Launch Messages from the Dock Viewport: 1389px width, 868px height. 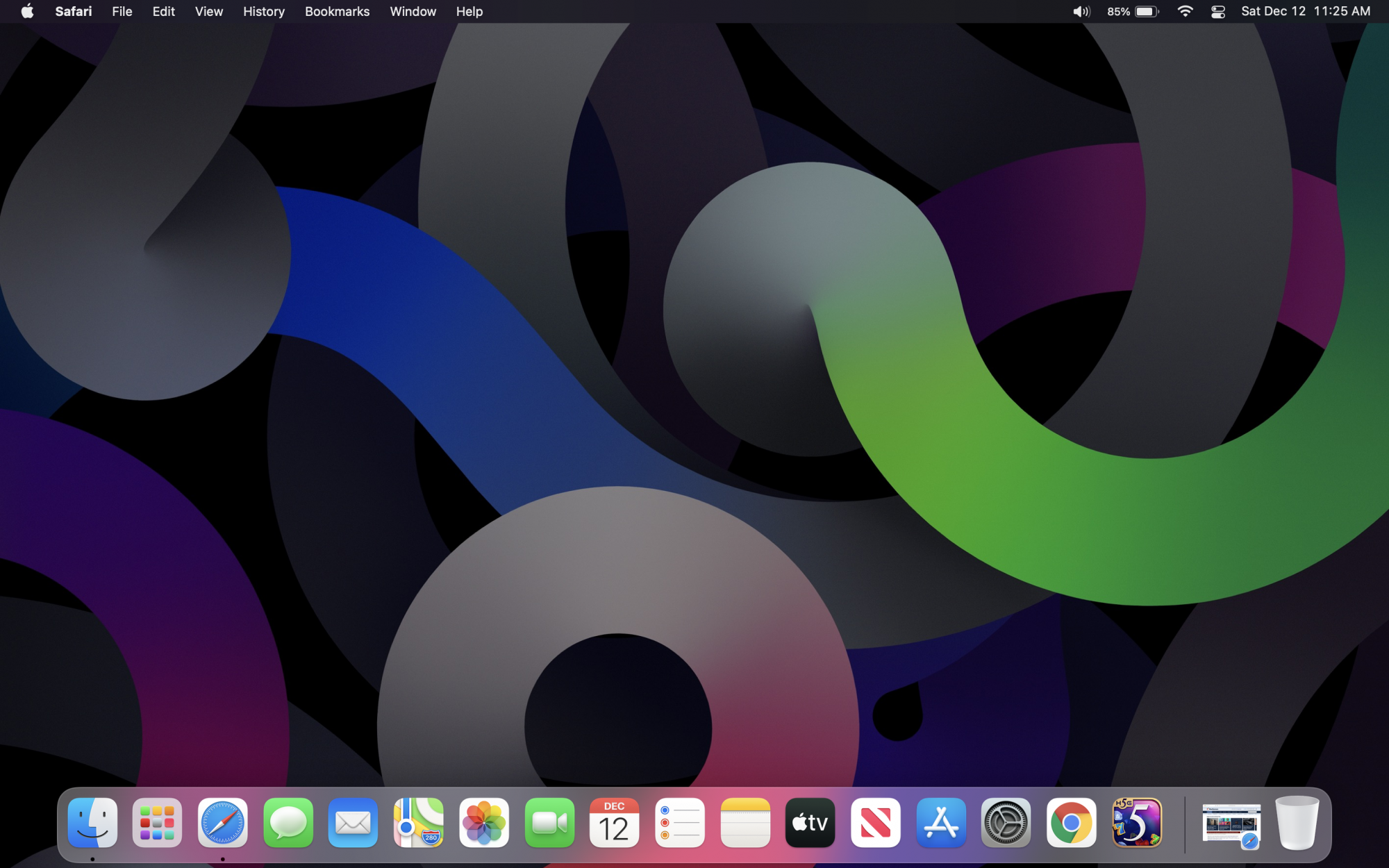coord(288,823)
